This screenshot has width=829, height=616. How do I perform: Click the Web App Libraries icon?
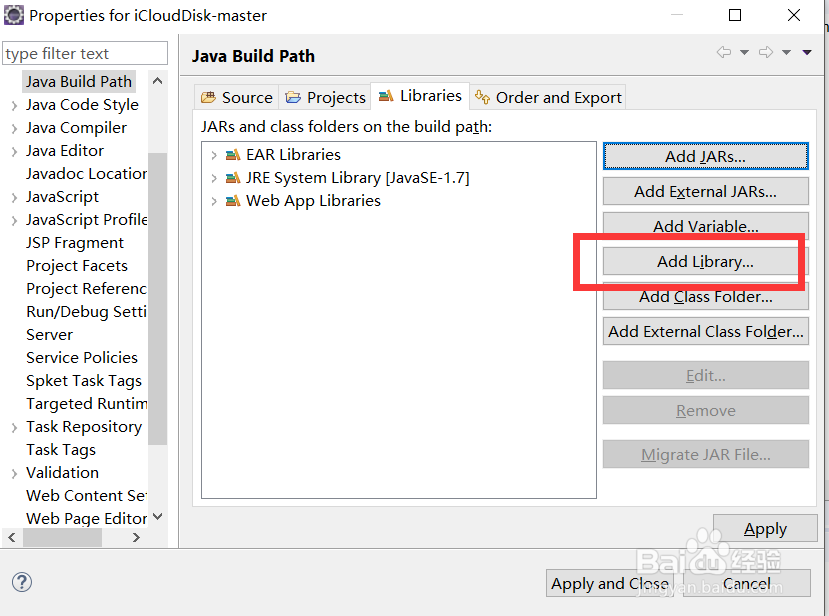point(233,201)
